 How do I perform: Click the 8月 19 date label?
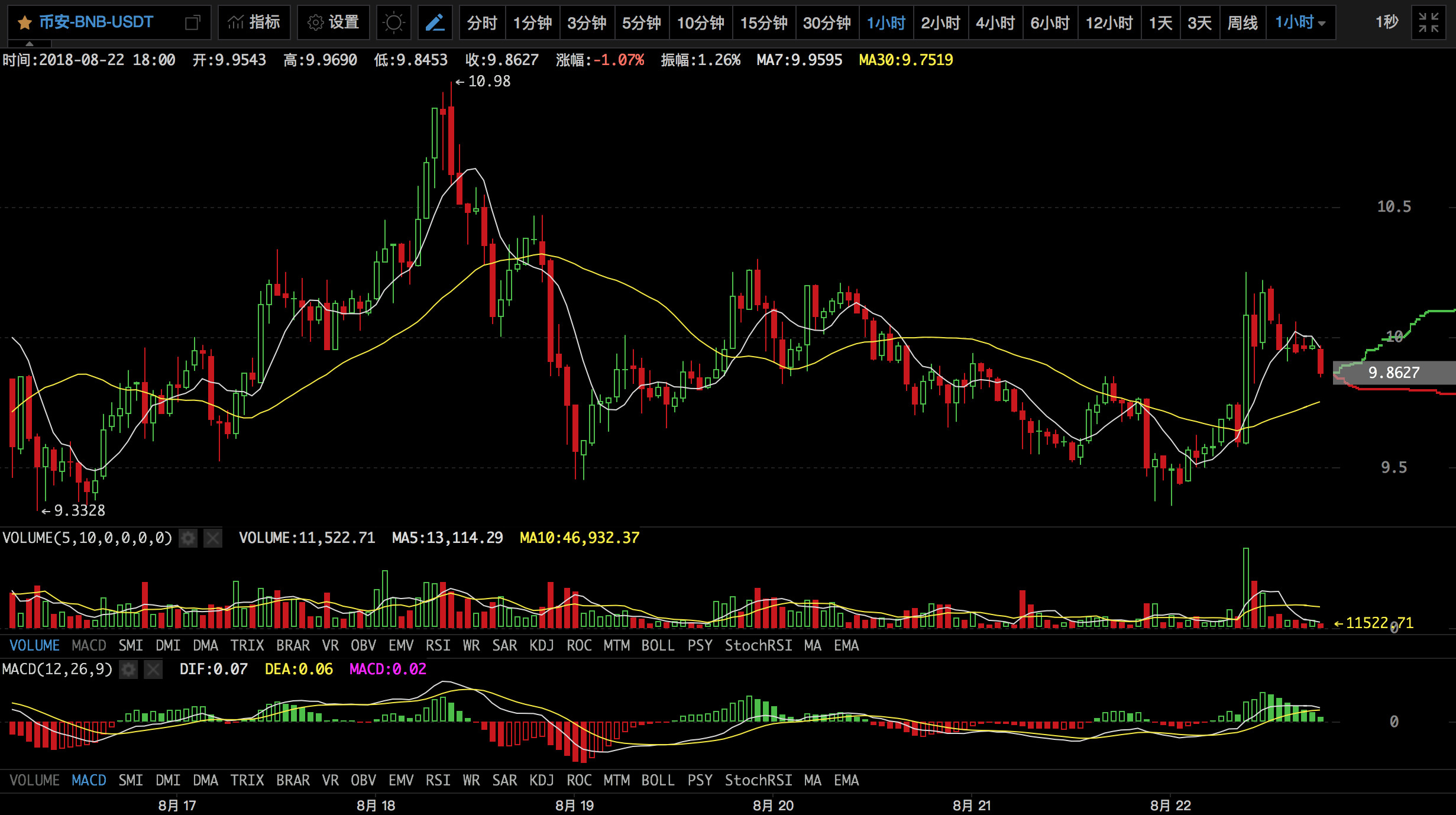[x=574, y=806]
